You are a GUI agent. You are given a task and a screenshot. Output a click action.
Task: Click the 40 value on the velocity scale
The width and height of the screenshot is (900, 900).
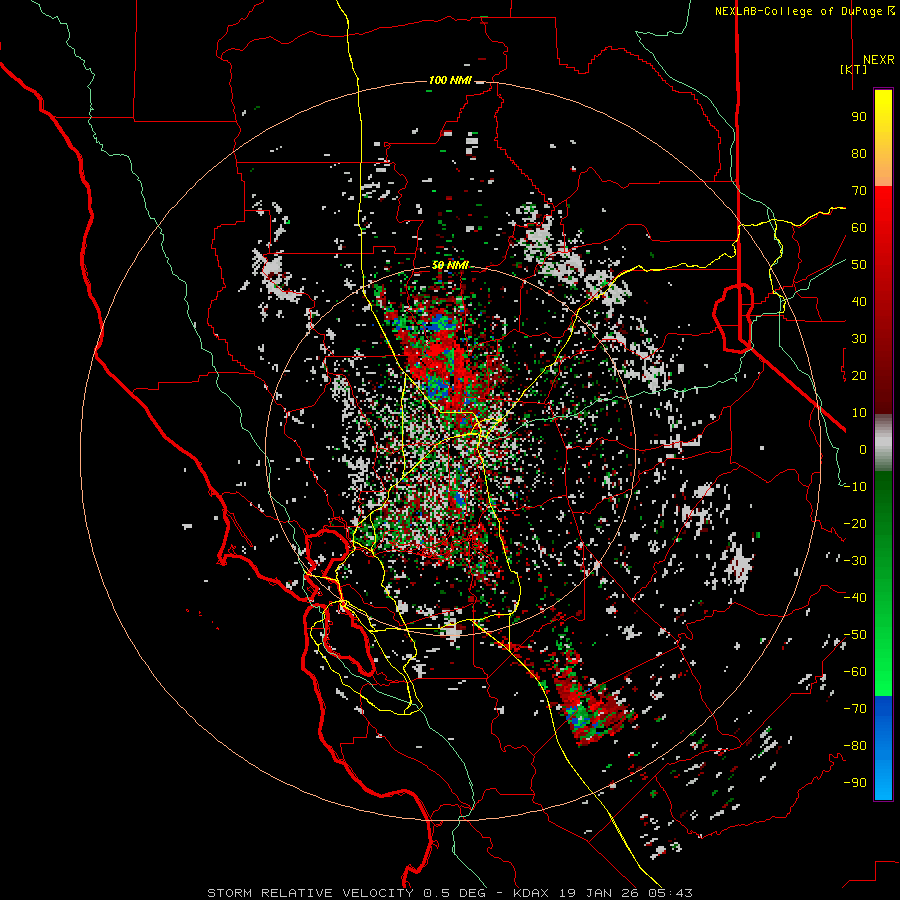coord(859,302)
